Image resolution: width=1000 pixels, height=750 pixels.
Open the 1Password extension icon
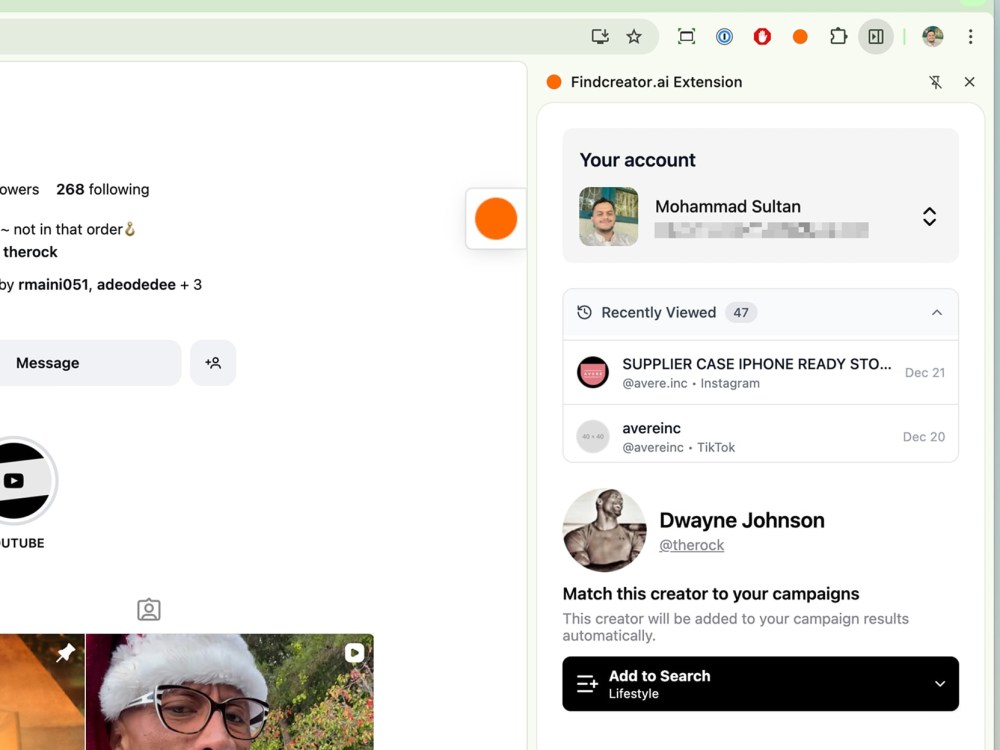[724, 36]
